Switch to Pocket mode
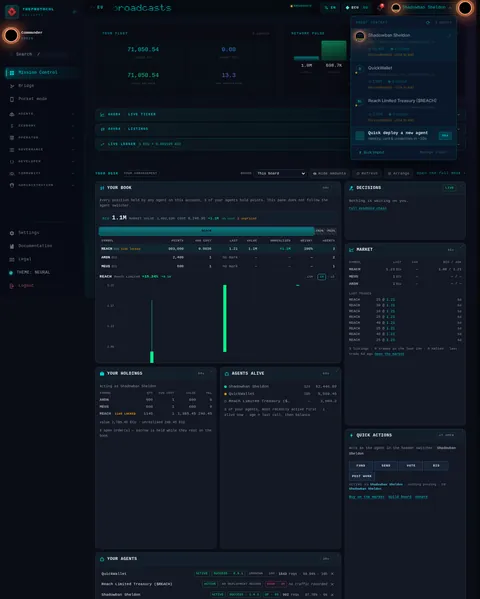Screen dimensions: 480x599 tap(42, 99)
